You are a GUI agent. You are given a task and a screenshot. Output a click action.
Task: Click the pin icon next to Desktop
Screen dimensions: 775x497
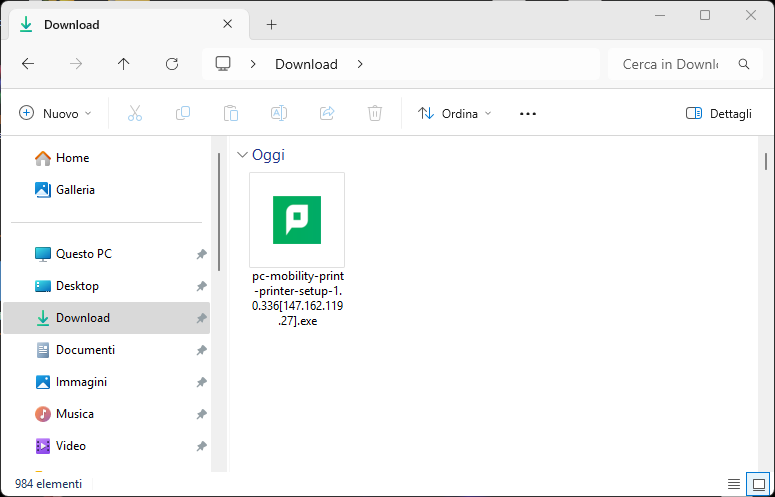[x=201, y=286]
